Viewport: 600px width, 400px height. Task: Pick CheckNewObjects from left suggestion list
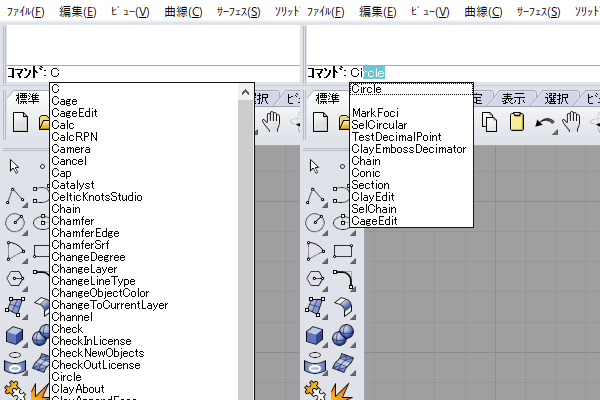(96, 353)
